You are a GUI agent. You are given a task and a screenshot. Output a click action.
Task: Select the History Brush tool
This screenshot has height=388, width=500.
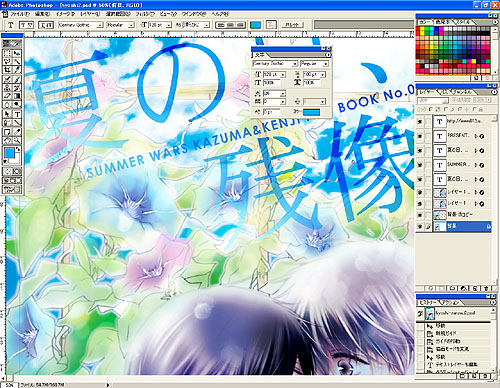coord(17,88)
